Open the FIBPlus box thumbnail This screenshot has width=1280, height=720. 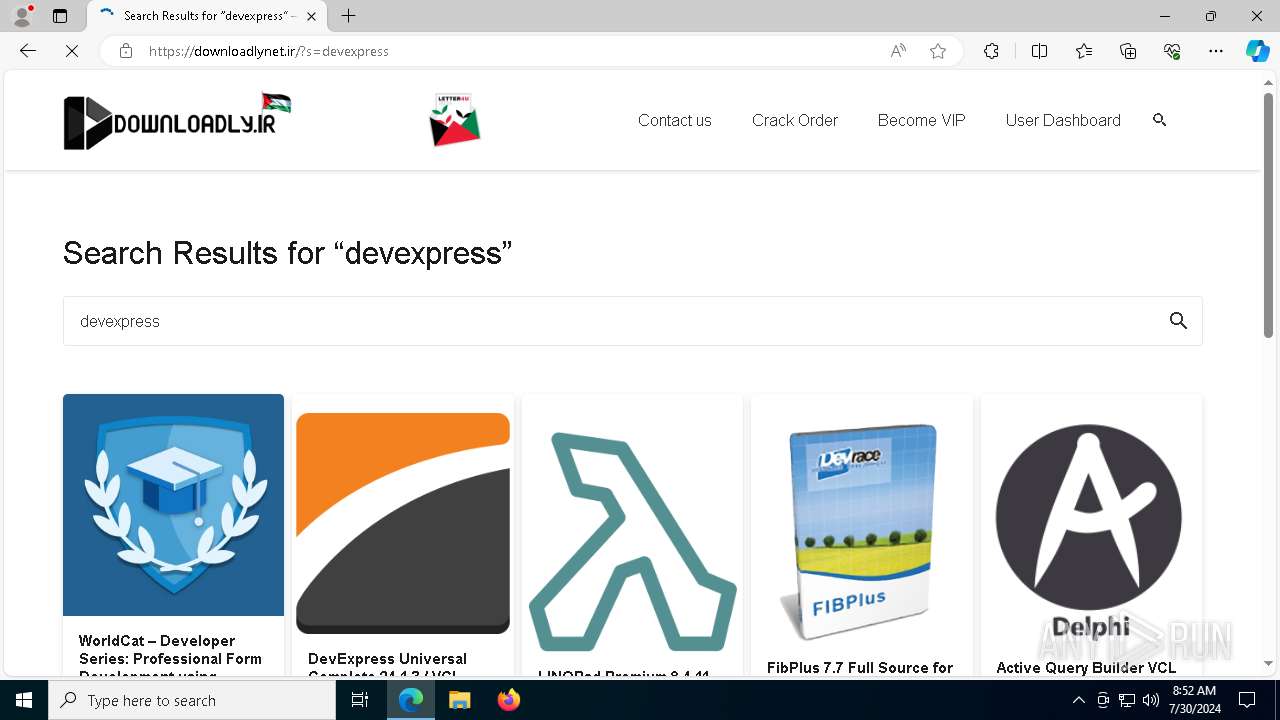(861, 532)
